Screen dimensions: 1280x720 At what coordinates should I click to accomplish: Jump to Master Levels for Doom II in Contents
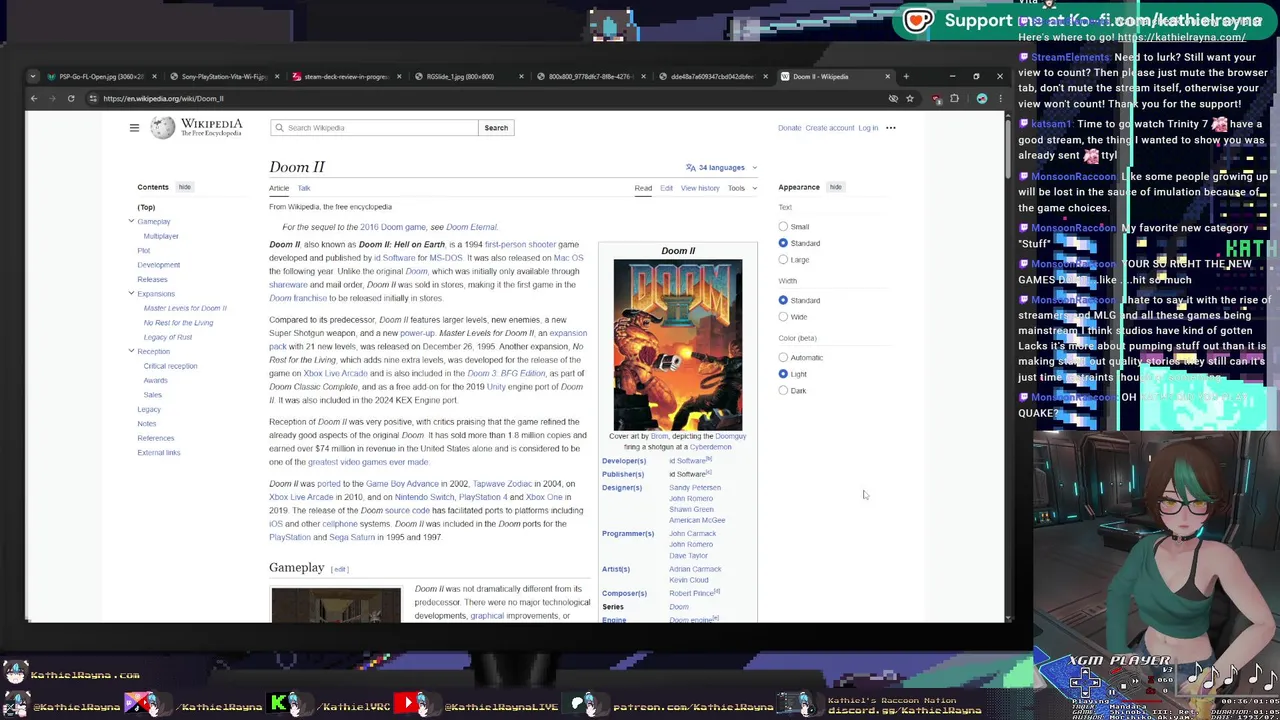pos(185,308)
